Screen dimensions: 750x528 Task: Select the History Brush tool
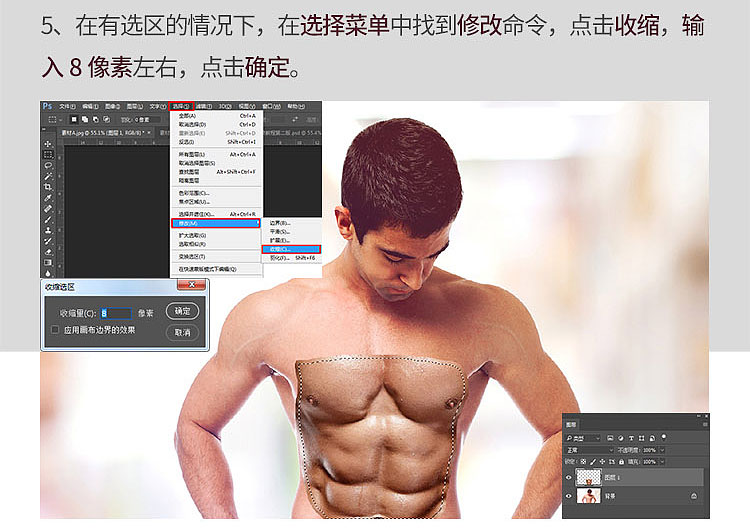pos(48,241)
